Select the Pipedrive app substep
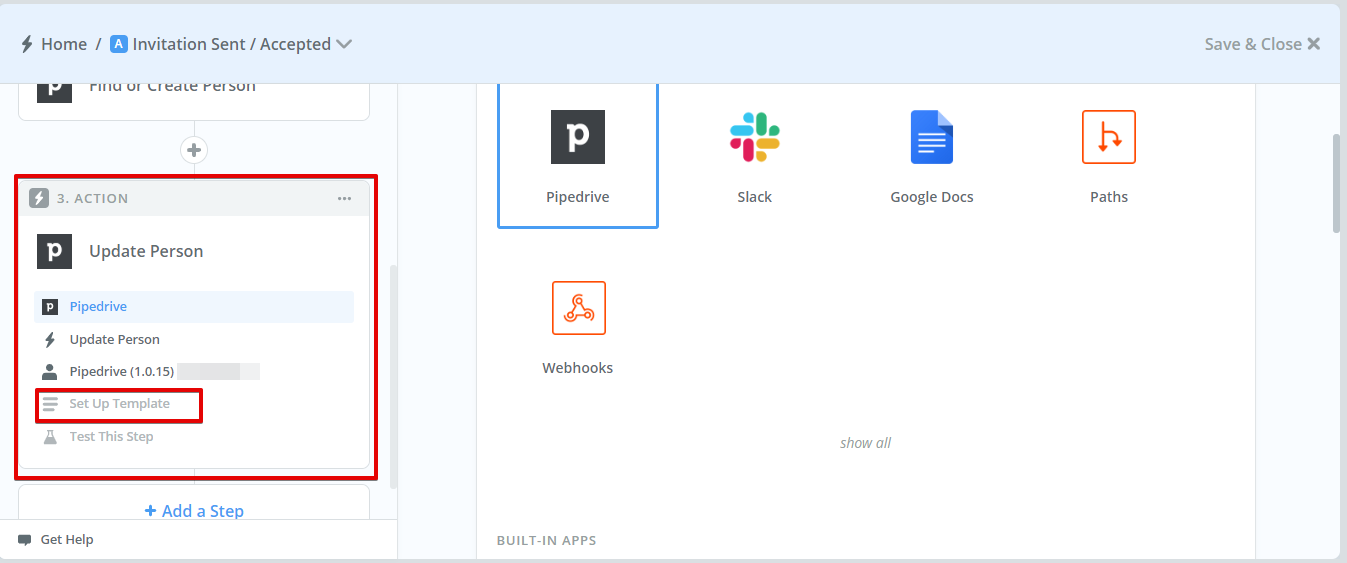The image size is (1347, 563). click(194, 307)
